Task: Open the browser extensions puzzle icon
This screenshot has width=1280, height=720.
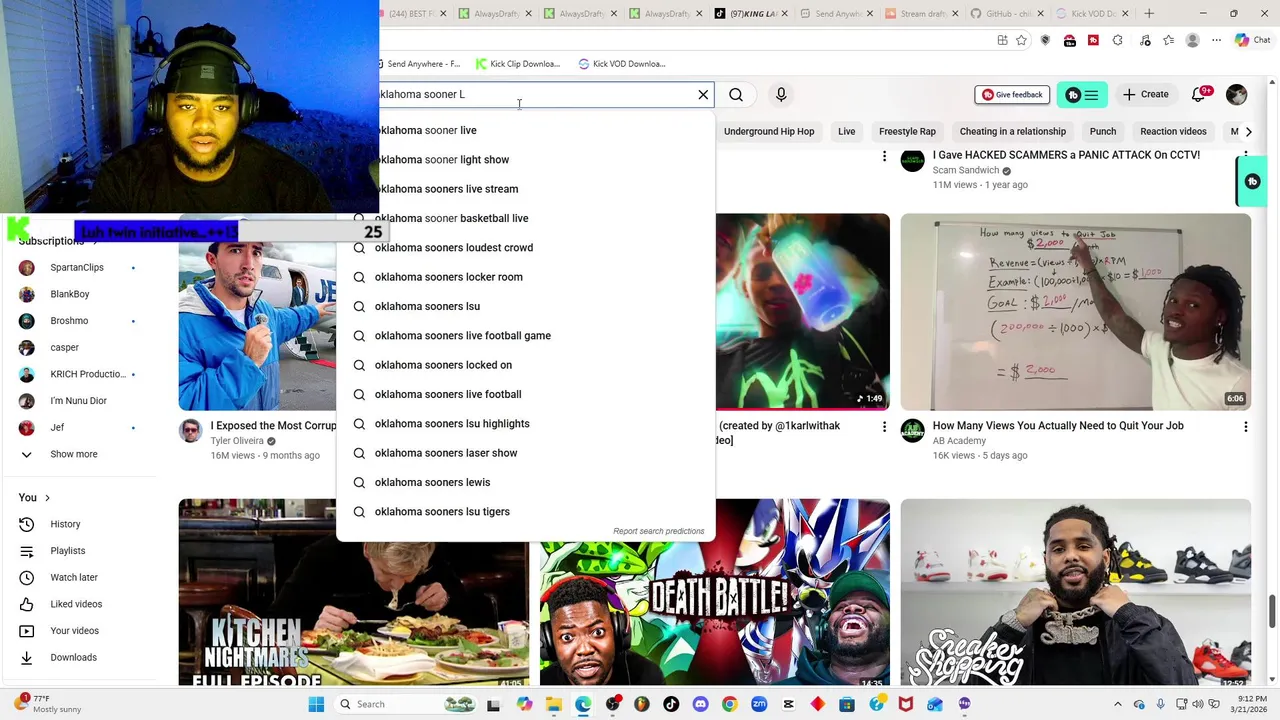Action: [x=1117, y=40]
